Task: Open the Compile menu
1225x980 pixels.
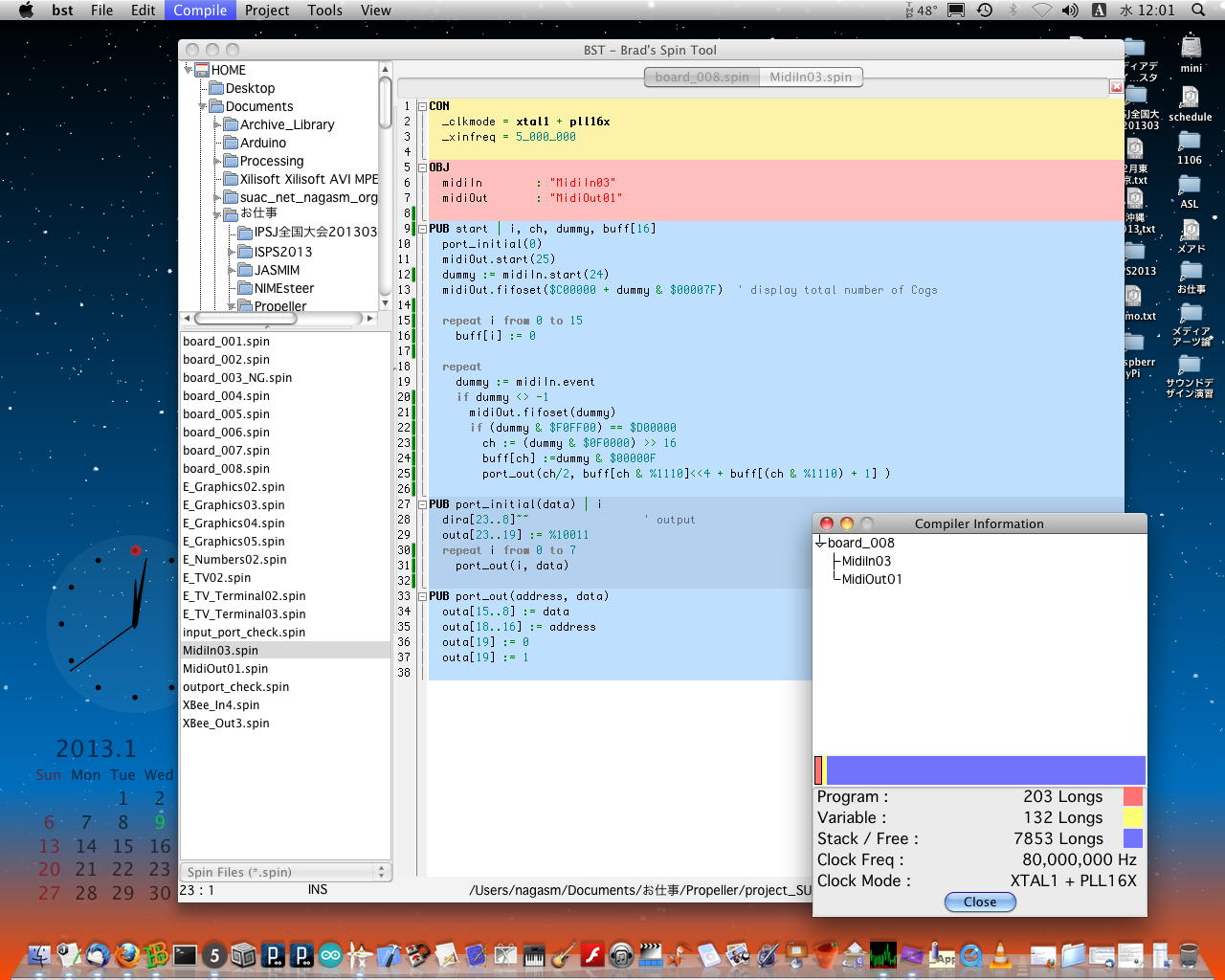Action: (x=200, y=11)
